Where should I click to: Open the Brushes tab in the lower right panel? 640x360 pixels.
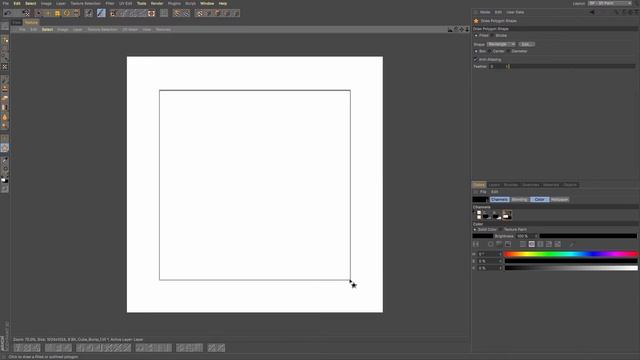pyautogui.click(x=511, y=185)
